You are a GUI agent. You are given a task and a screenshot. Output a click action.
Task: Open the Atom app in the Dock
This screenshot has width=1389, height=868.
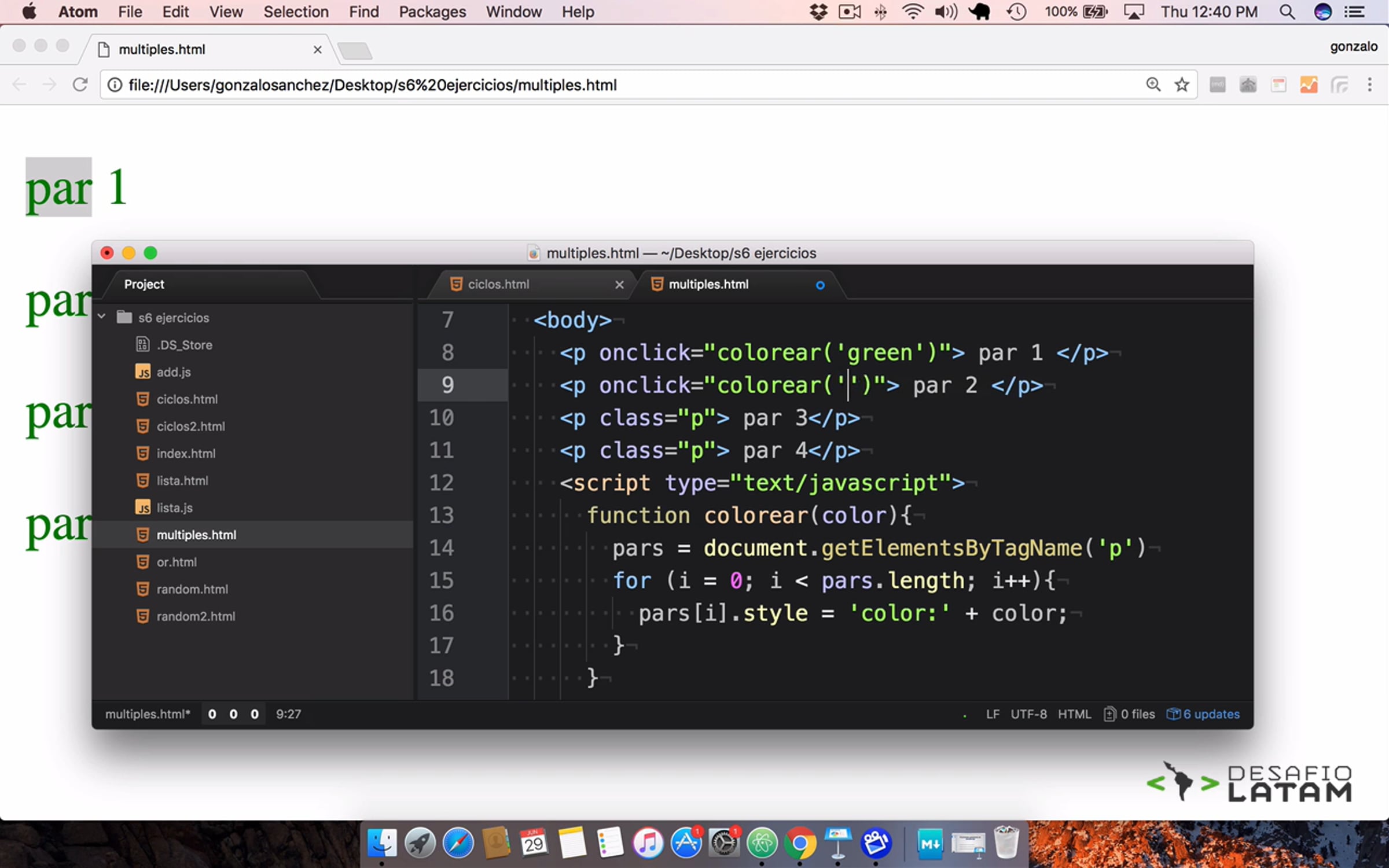(x=762, y=843)
